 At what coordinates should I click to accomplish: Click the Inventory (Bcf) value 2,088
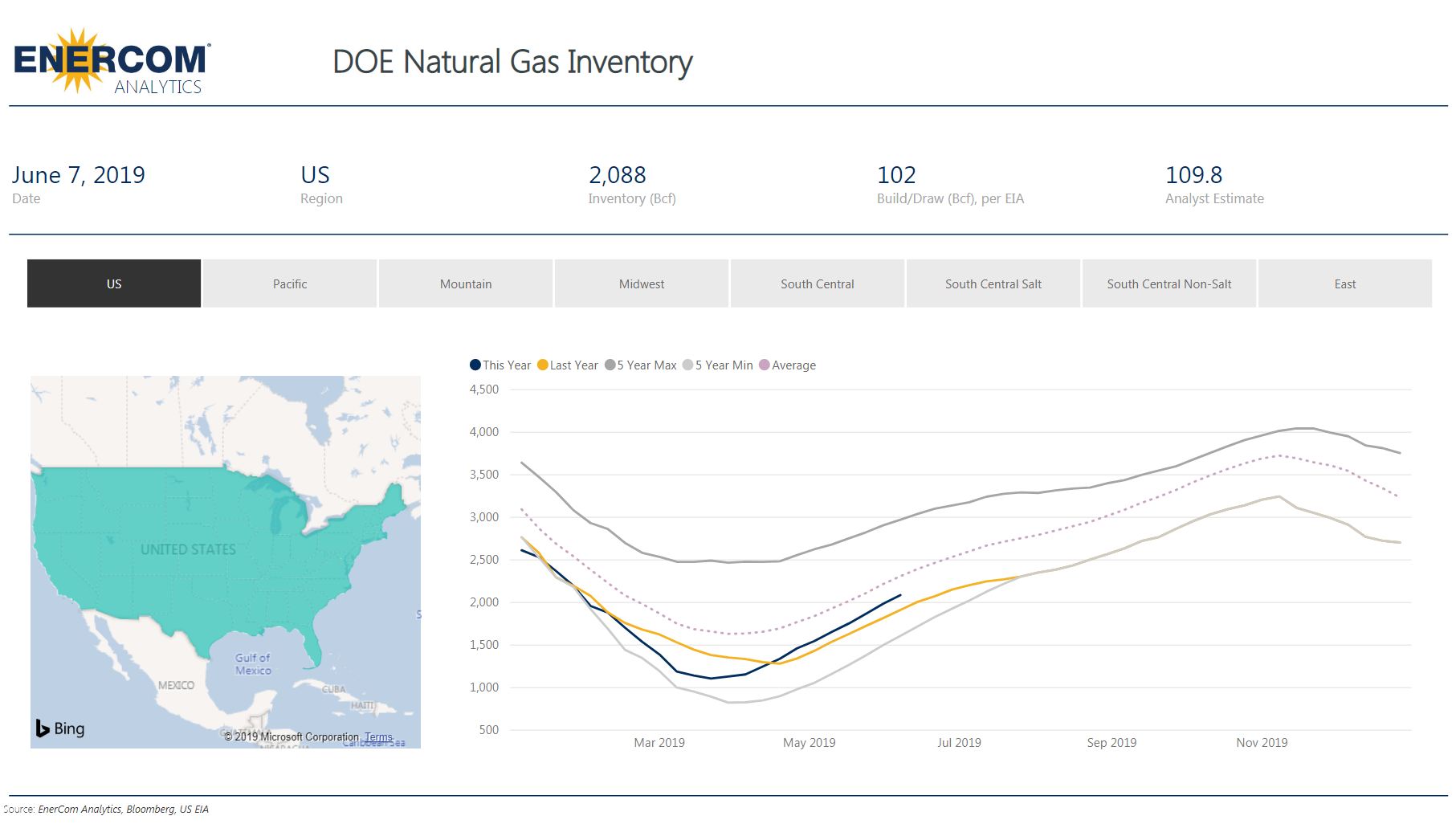coord(617,175)
